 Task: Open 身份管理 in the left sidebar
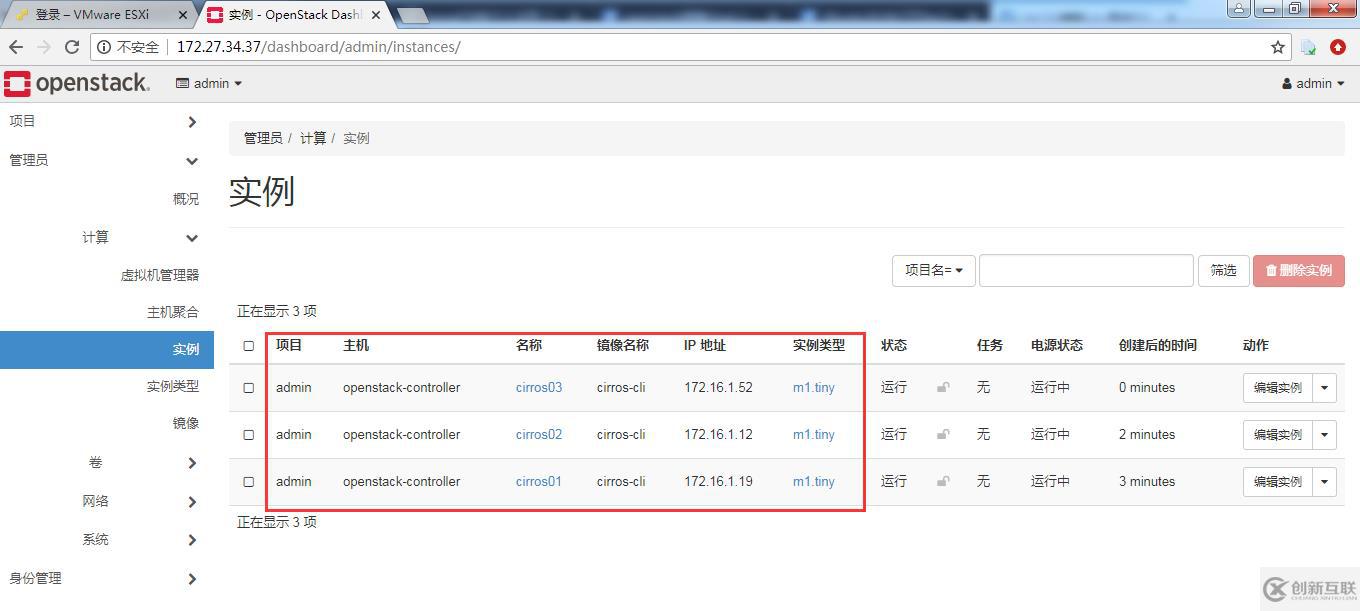pyautogui.click(x=35, y=578)
